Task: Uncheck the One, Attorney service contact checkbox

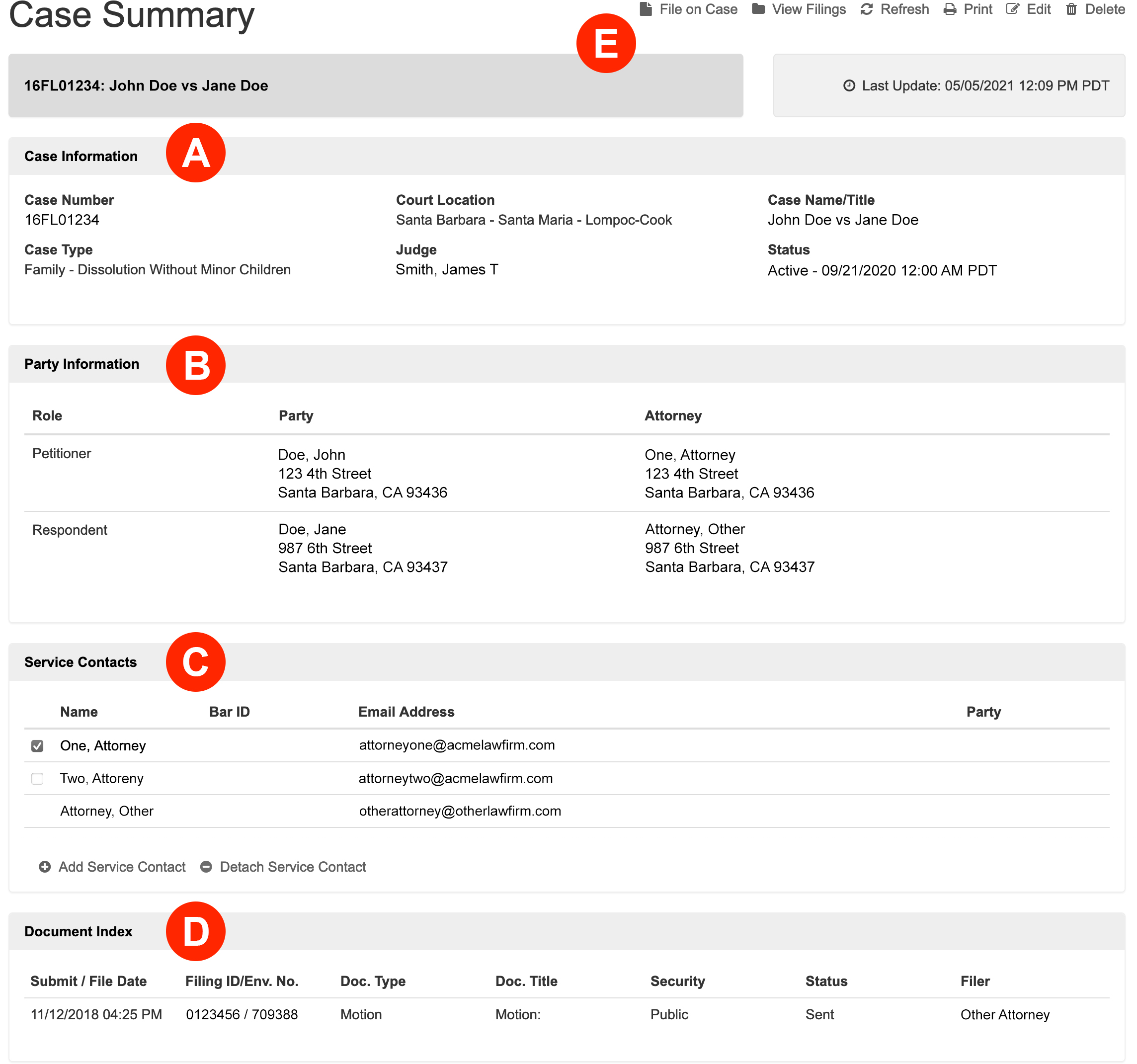Action: click(x=37, y=746)
